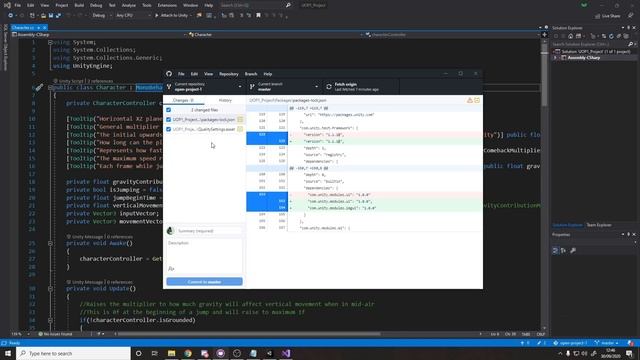Viewport: 640px width, 360px height.
Task: Toggle selection of the added modules.imgui diff line
Action: pyautogui.click(x=267, y=208)
